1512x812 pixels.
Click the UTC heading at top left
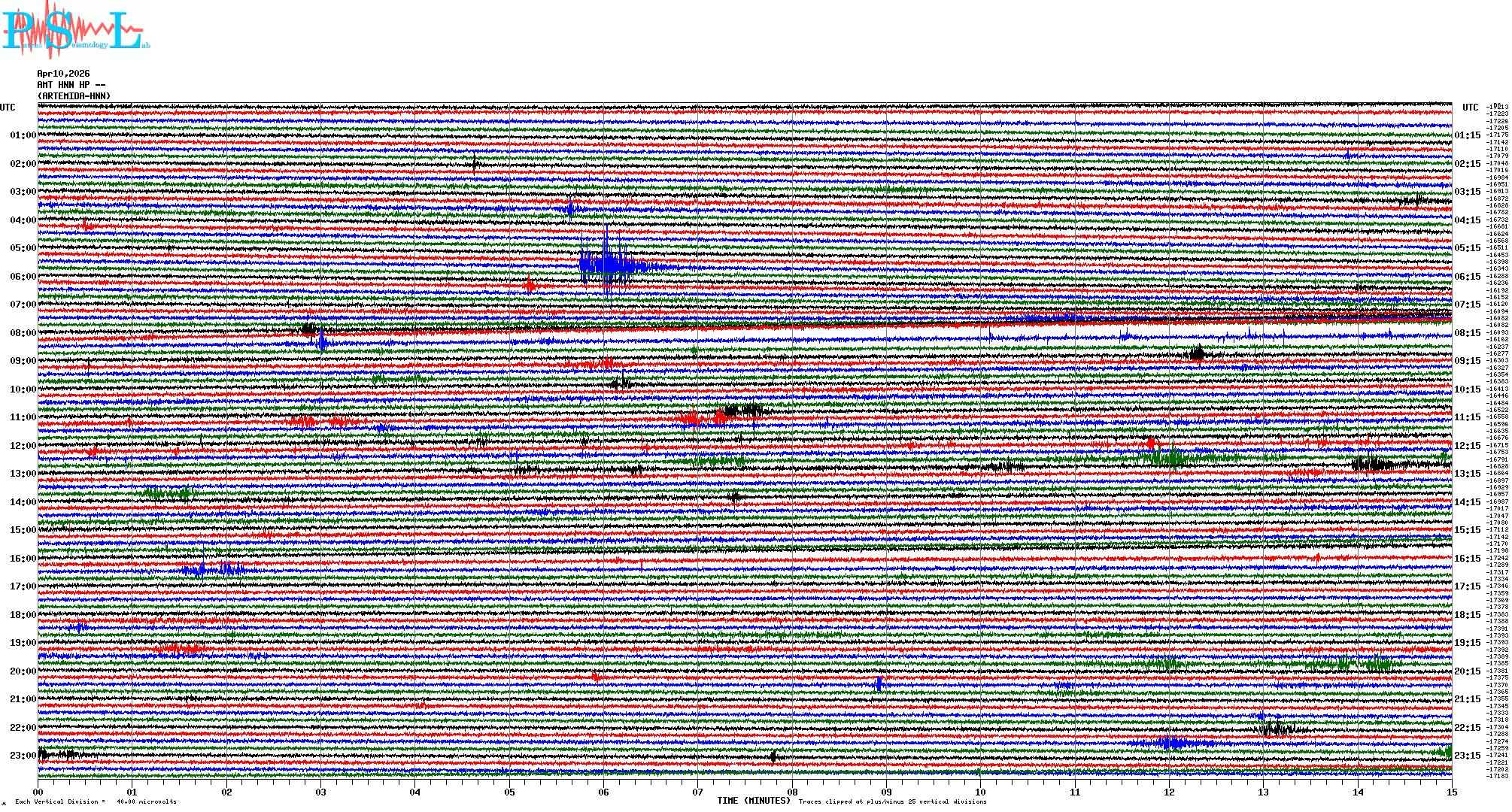coord(8,108)
